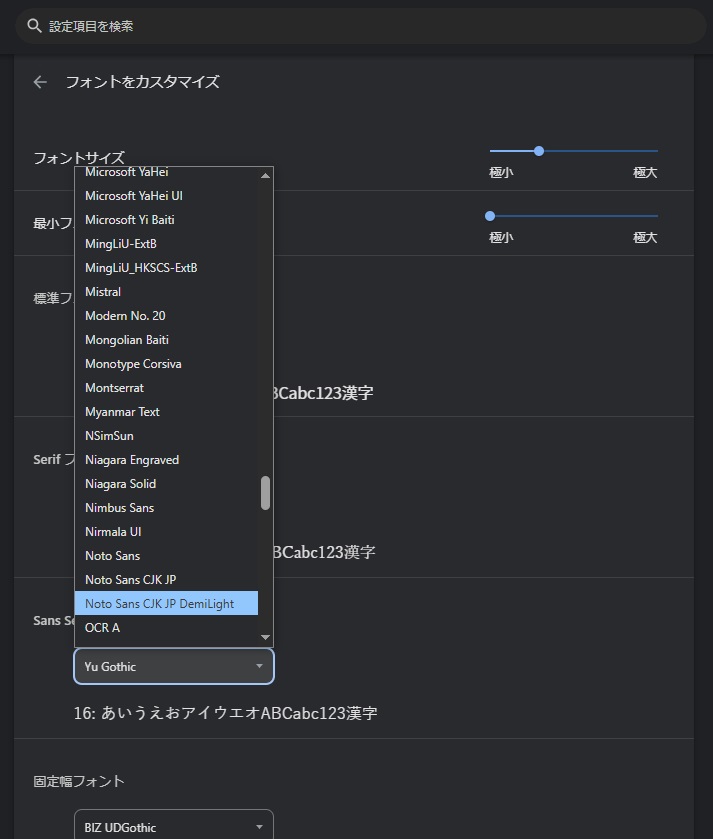Select Nirmala UI font option
713x839 pixels.
166,532
